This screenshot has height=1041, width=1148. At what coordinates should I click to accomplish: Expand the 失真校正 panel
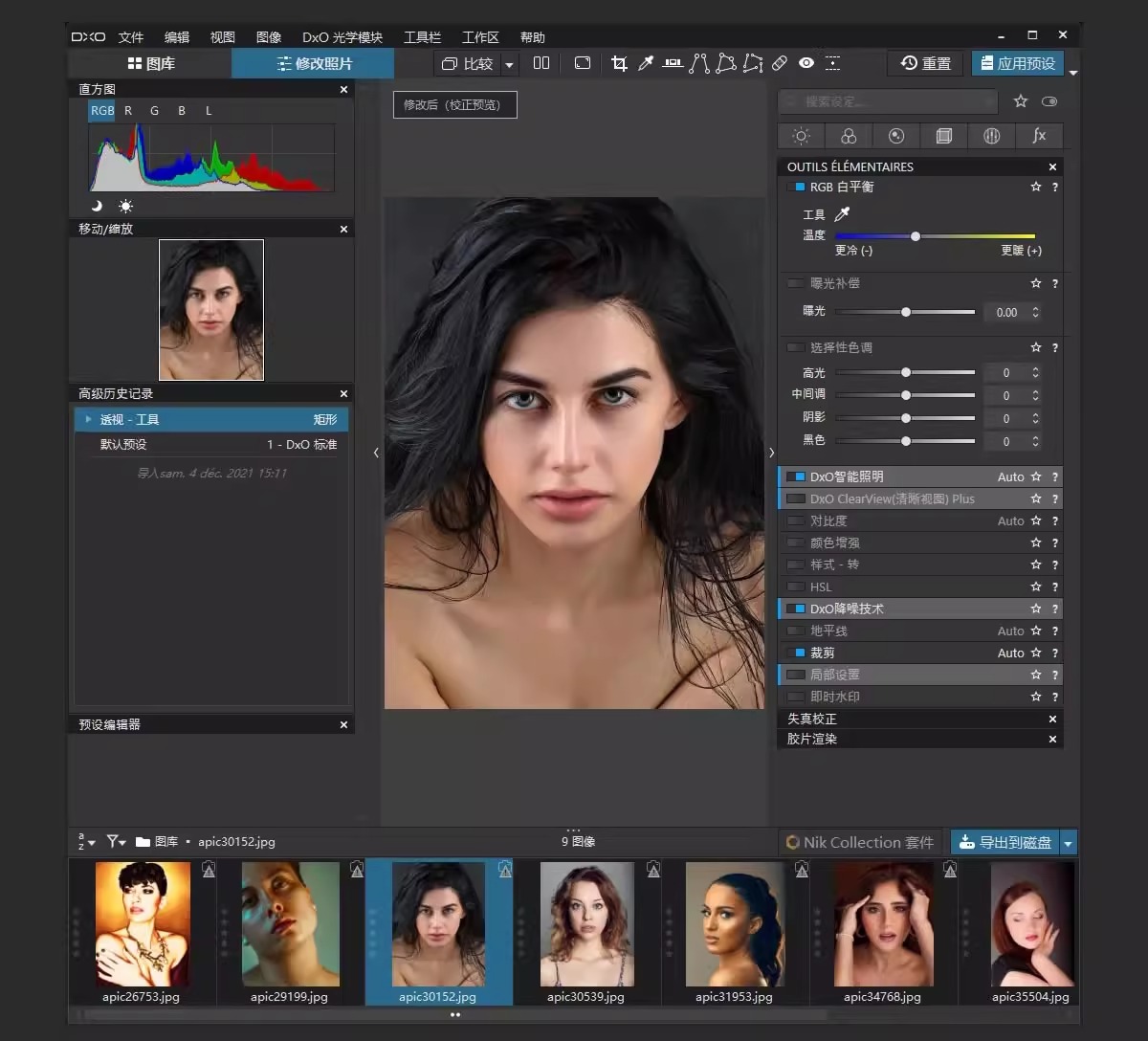coord(812,719)
